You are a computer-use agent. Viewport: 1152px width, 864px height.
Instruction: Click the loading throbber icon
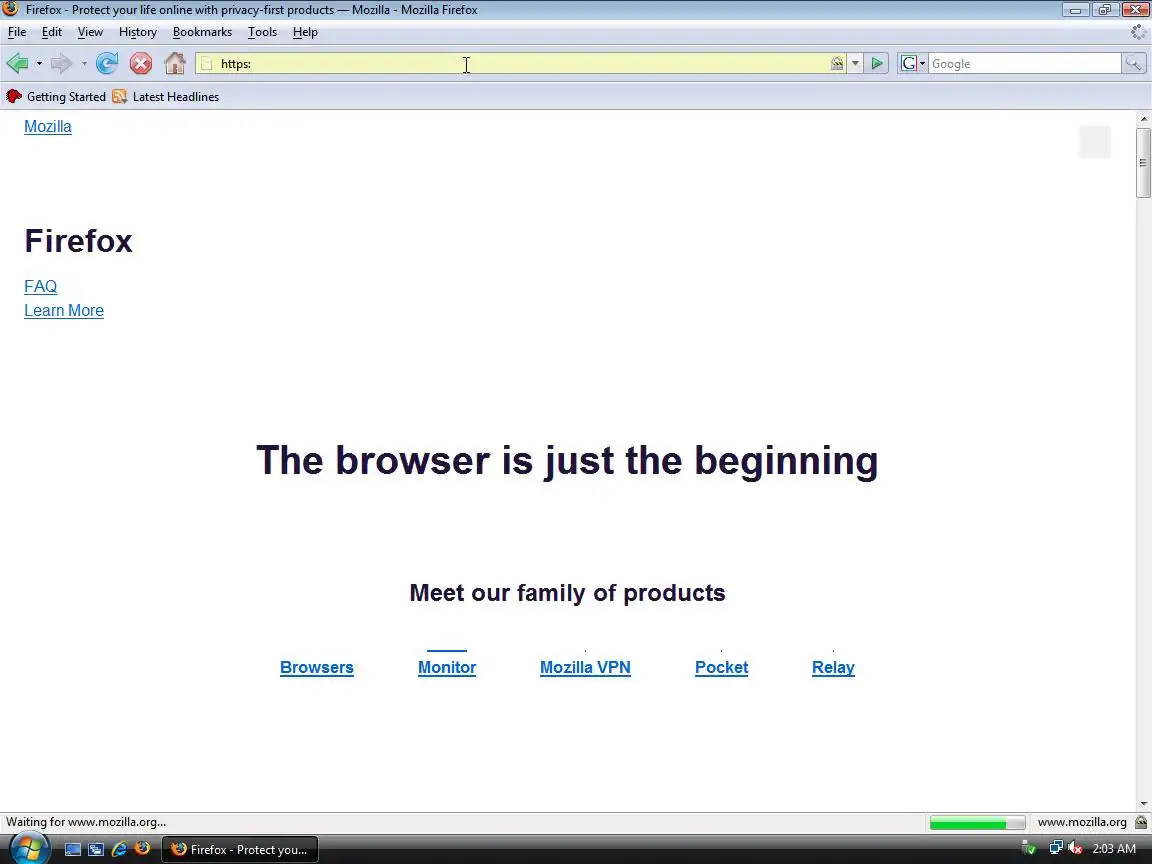click(x=1138, y=32)
